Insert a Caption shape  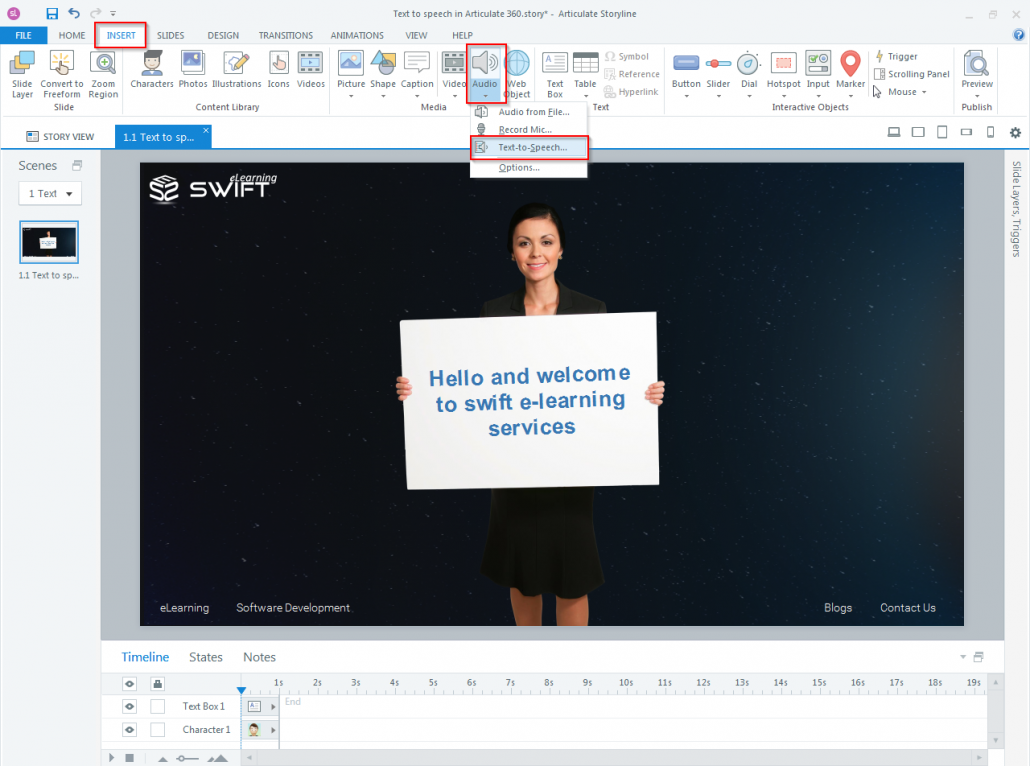tap(417, 70)
